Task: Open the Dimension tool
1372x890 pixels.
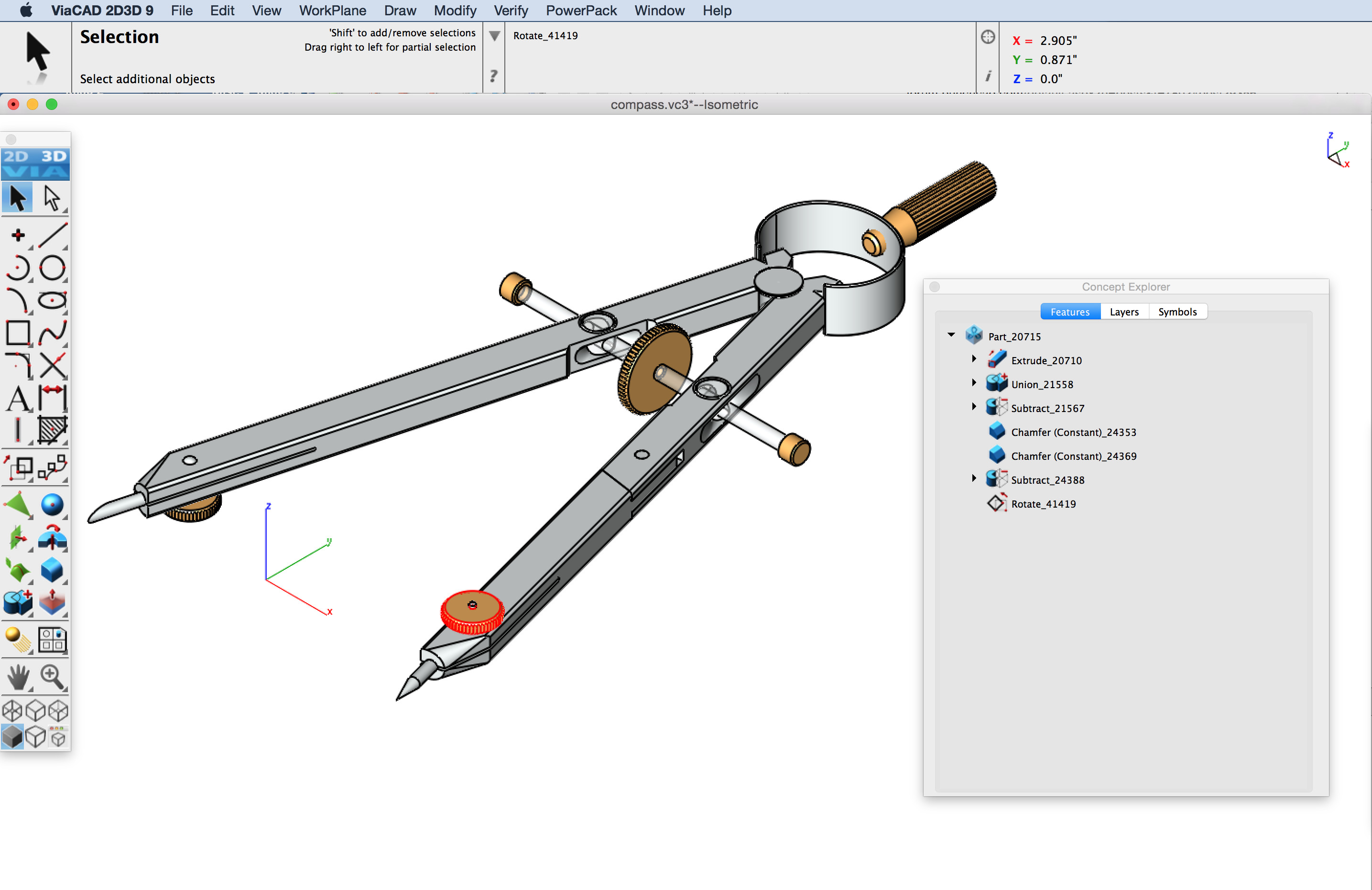Action: [53, 398]
